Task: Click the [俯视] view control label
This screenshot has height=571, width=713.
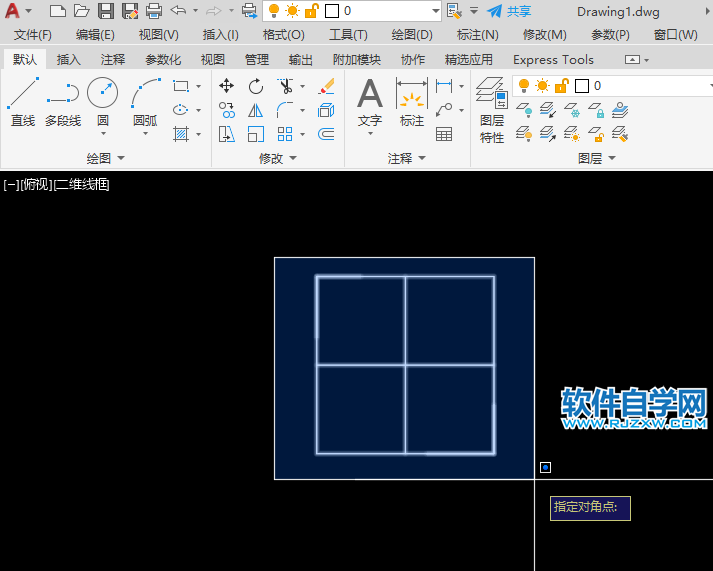Action: click(x=36, y=184)
